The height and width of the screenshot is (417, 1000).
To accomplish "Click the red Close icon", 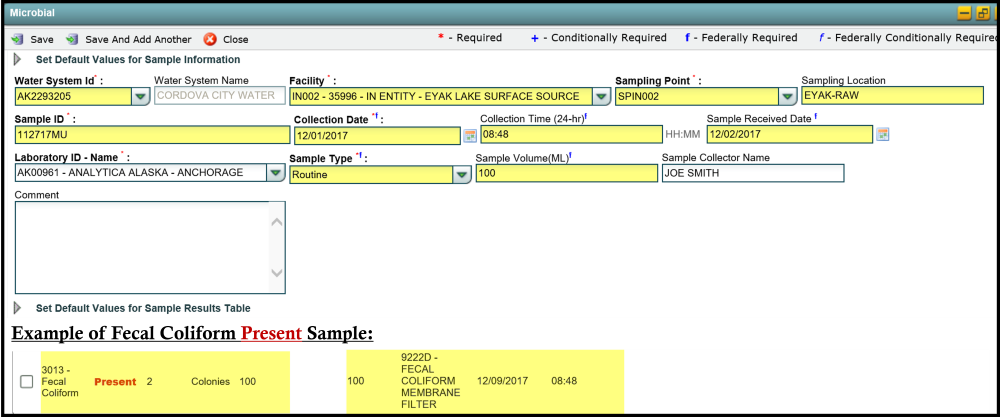I will tap(210, 40).
